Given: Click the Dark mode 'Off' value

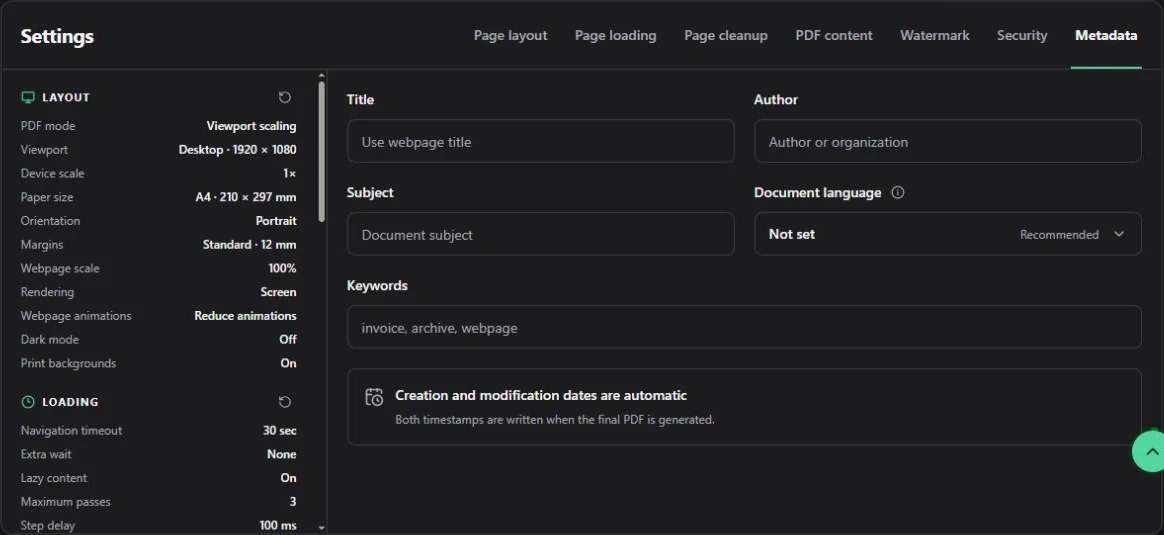Looking at the screenshot, I should point(288,340).
